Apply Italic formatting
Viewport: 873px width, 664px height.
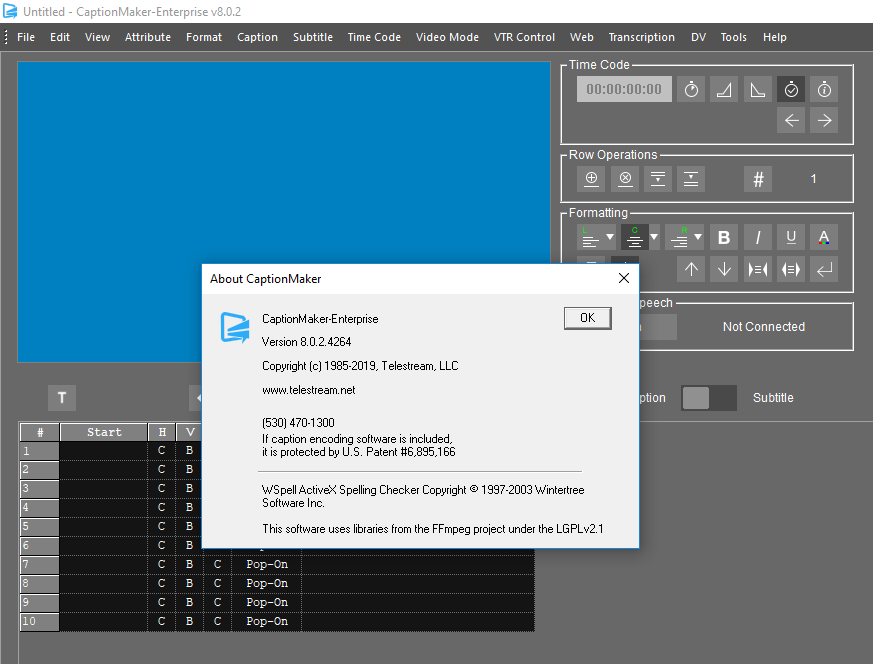pos(757,237)
